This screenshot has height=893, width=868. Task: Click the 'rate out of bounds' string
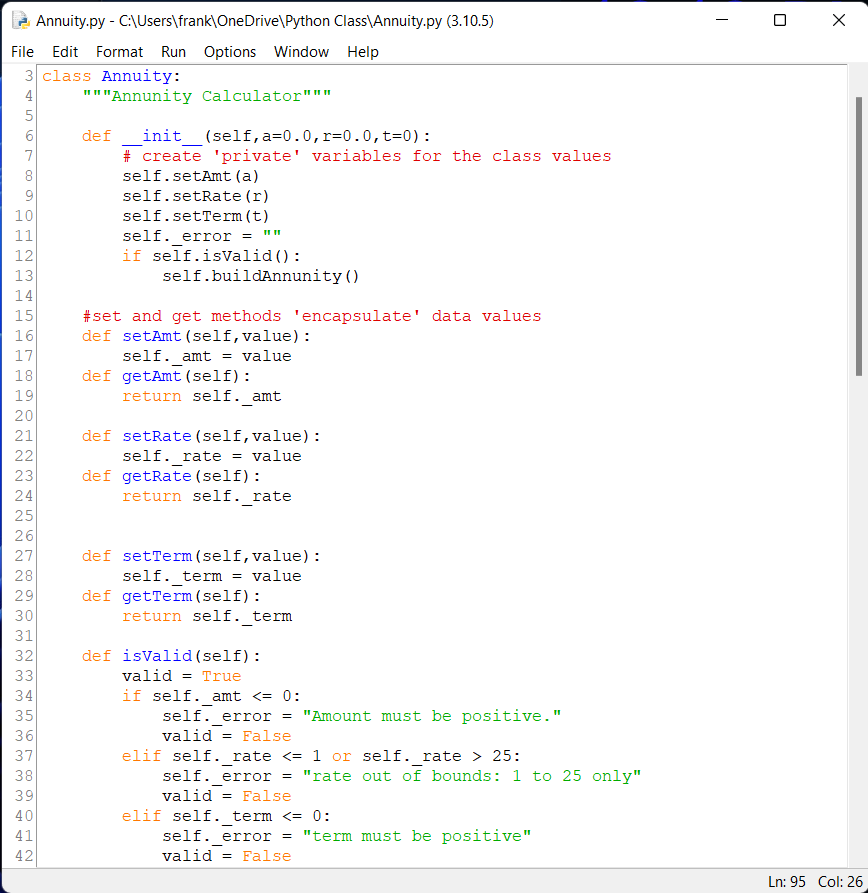pos(472,776)
